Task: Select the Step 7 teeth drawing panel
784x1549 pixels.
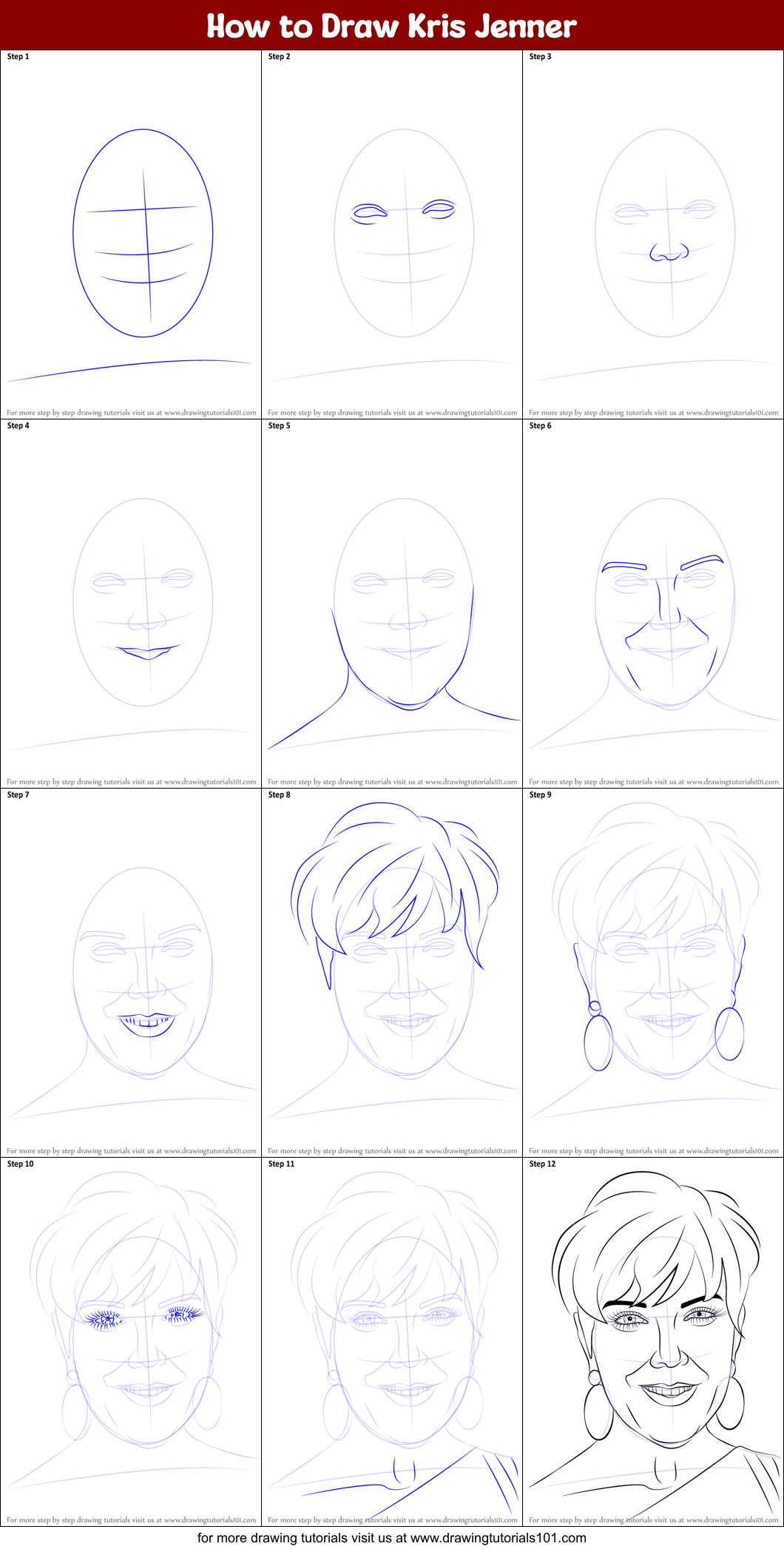Action: [131, 973]
